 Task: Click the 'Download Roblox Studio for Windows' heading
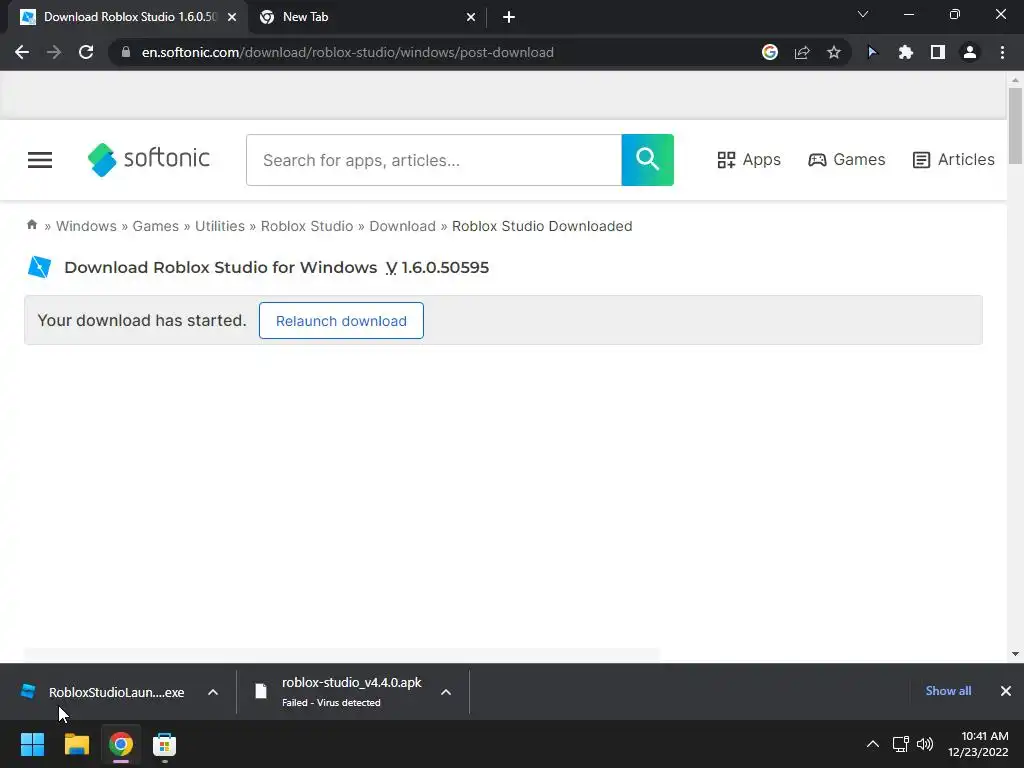coord(221,267)
